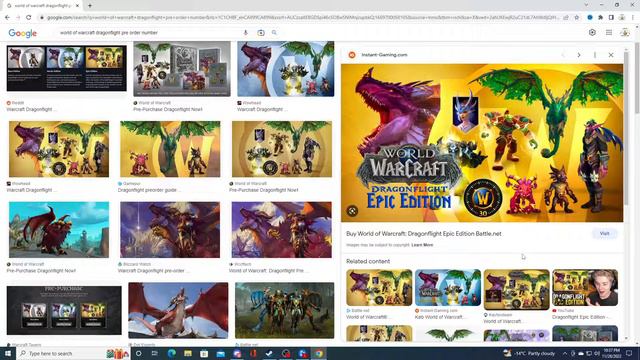Open the Gamepur Dragonflight preorder guide thumbnail
Screen dimensions: 640x360
(x=170, y=149)
